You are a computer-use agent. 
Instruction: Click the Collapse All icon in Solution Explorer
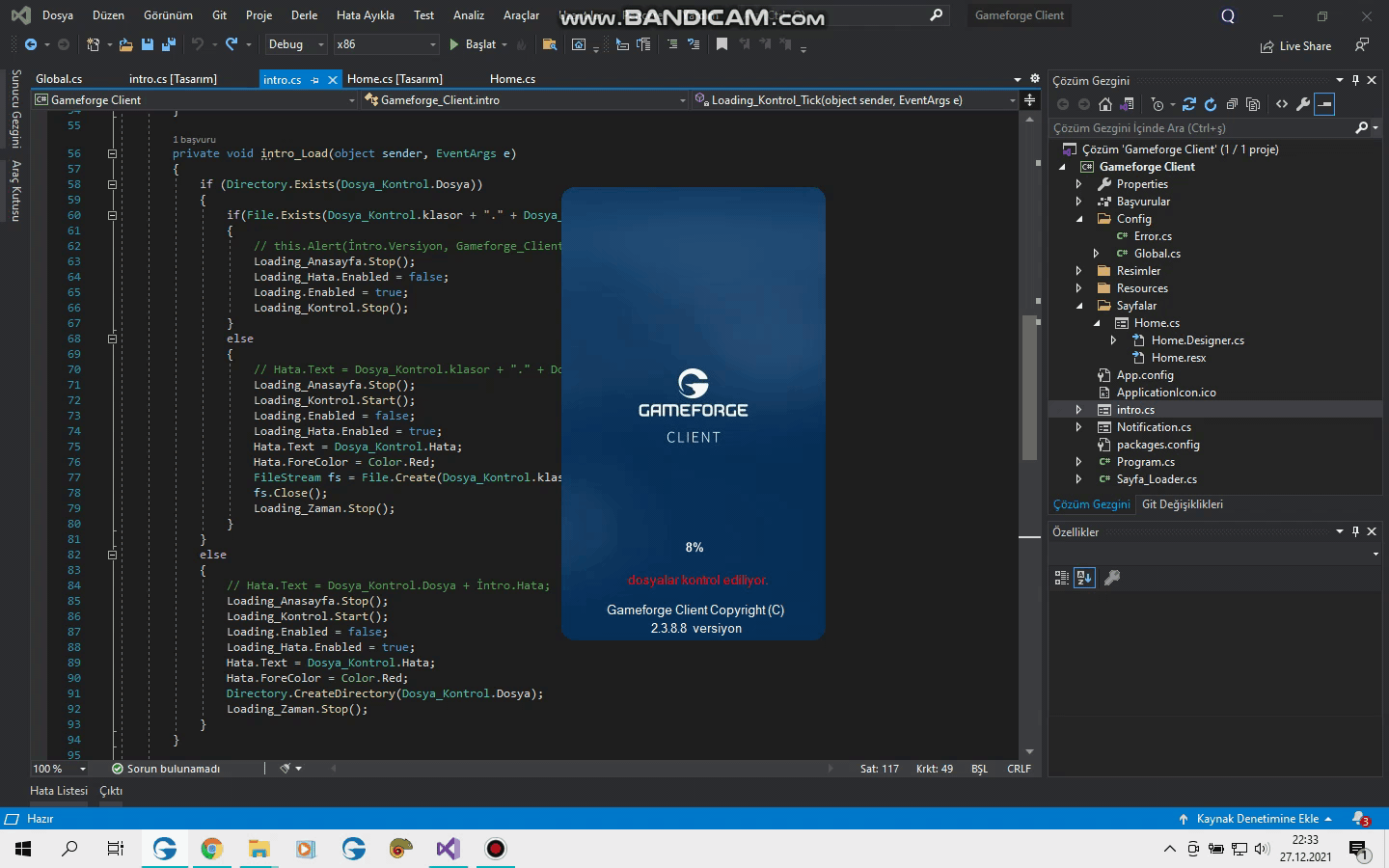point(1232,104)
